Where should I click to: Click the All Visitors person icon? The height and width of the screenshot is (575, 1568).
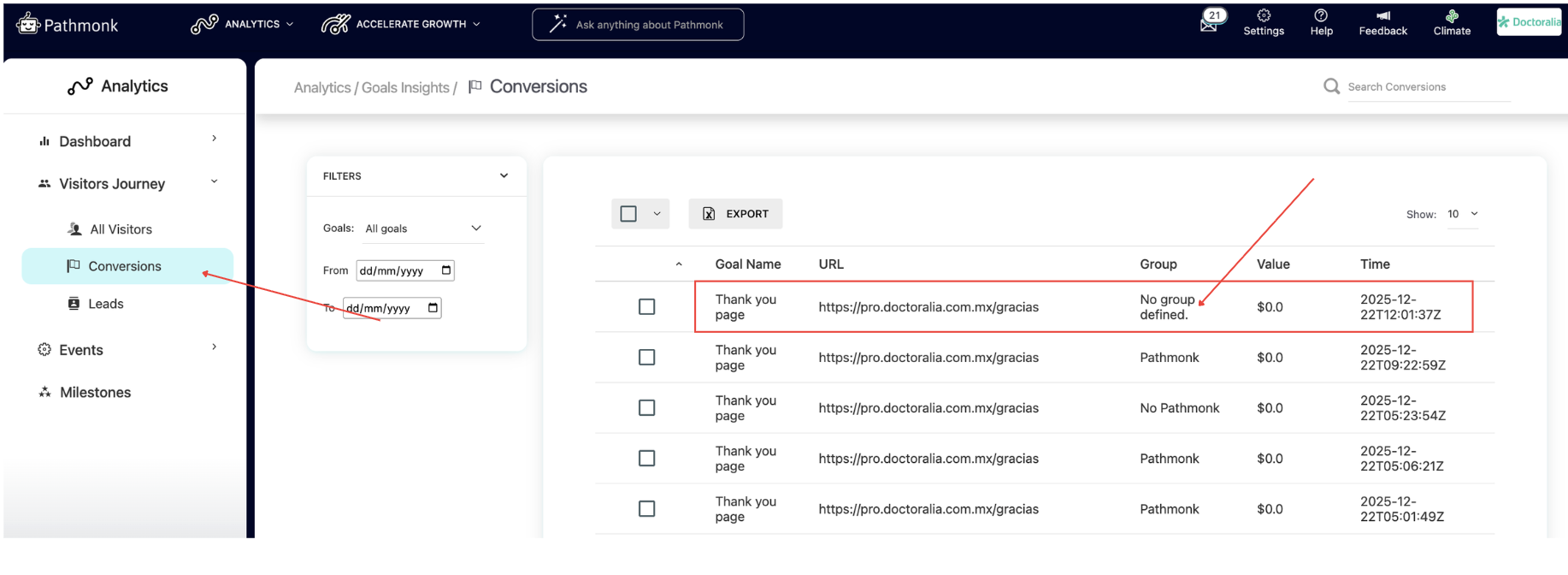(74, 229)
